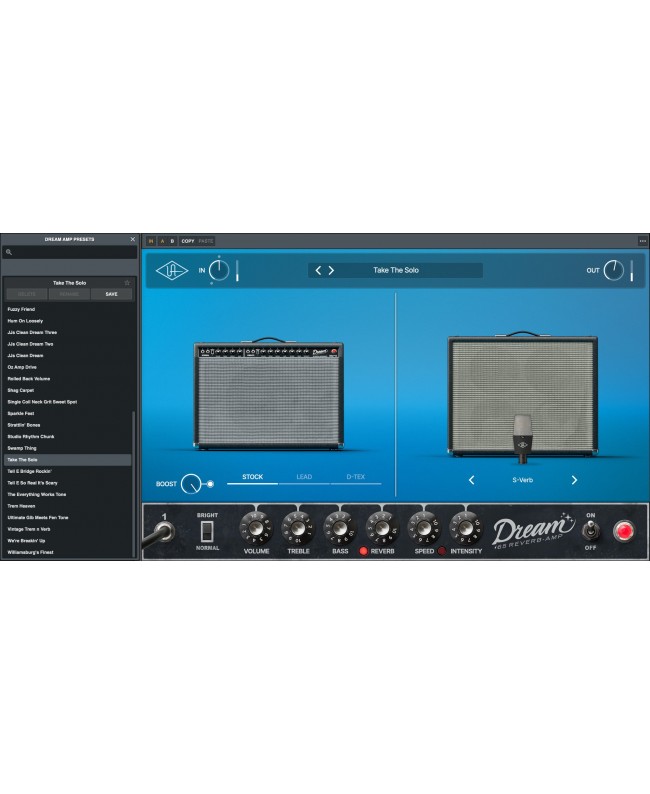This screenshot has width=650, height=794.
Task: Click the search magnifier icon in presets
Action: (9, 252)
